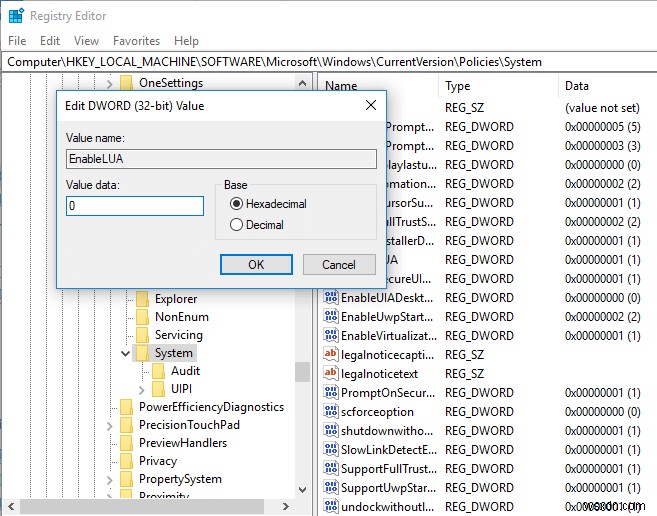Click the PropertySystem folder icon
Viewport: 657px width, 516px height.
tap(127, 479)
